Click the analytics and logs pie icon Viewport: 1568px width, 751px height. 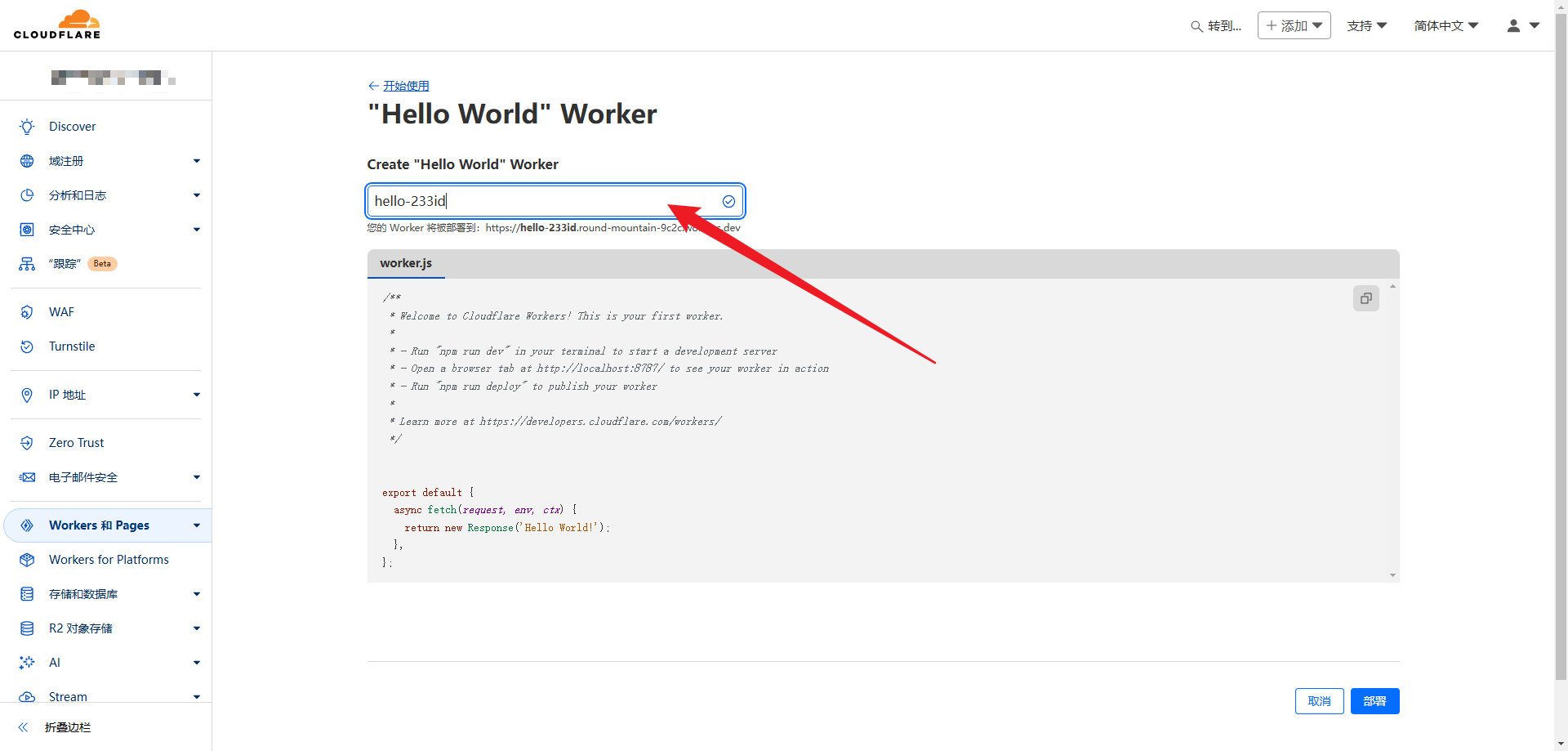pos(27,195)
